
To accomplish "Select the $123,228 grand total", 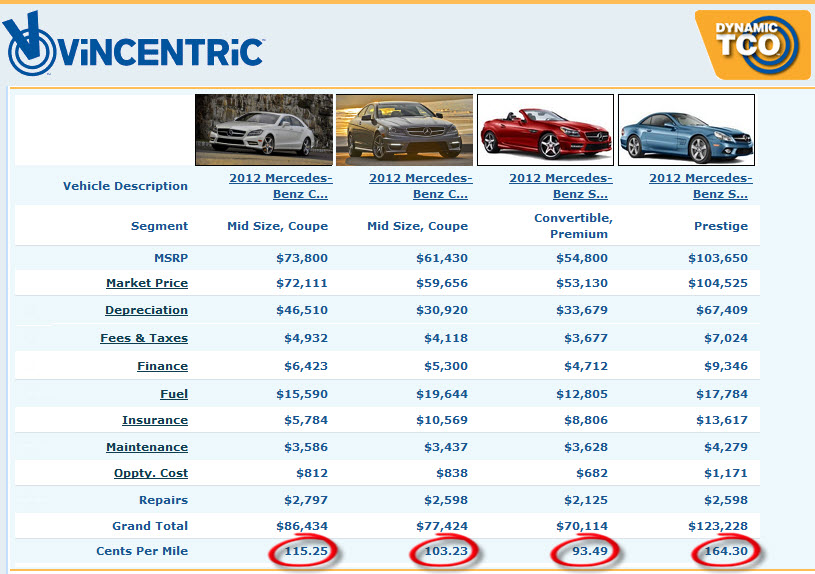I will coord(718,526).
